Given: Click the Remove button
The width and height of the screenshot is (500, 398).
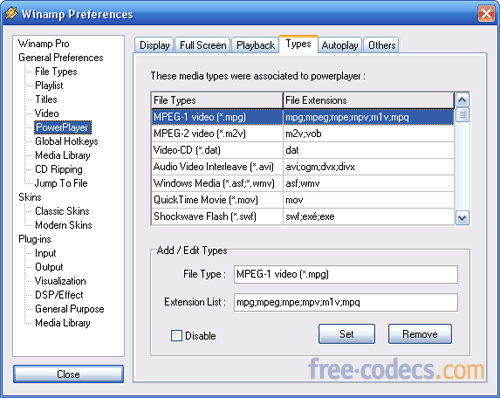Looking at the screenshot, I should pos(420,334).
